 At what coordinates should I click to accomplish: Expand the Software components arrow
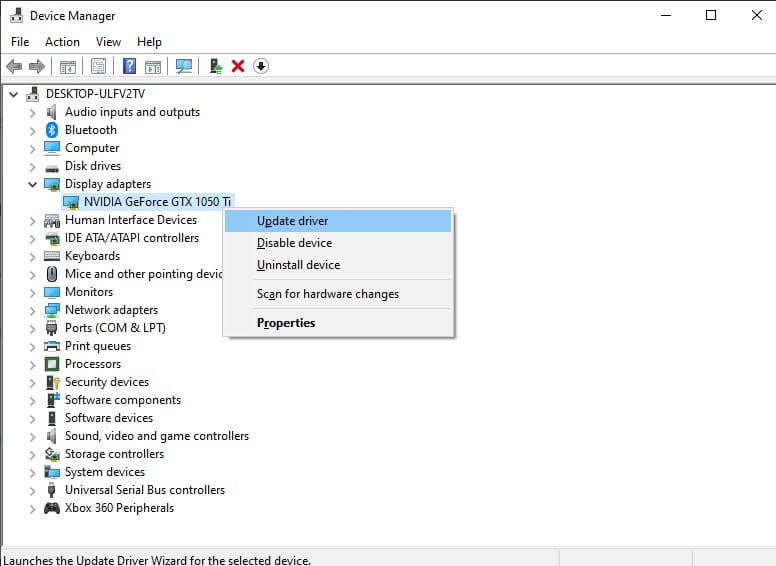(33, 400)
